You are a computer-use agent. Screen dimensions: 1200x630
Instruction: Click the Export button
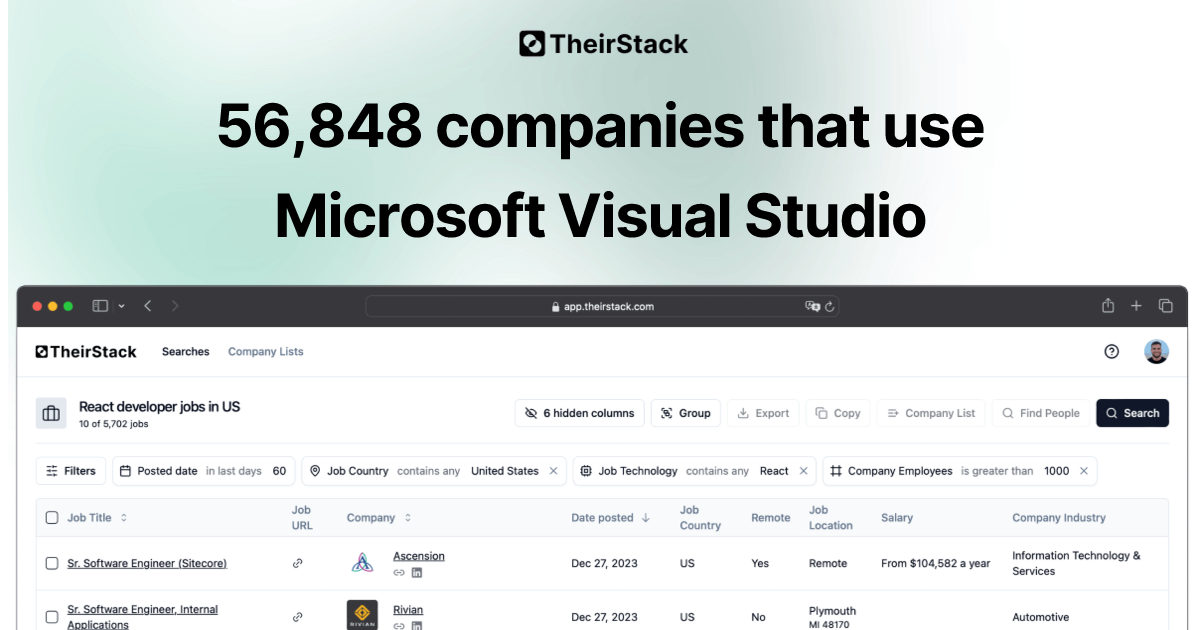[x=764, y=413]
